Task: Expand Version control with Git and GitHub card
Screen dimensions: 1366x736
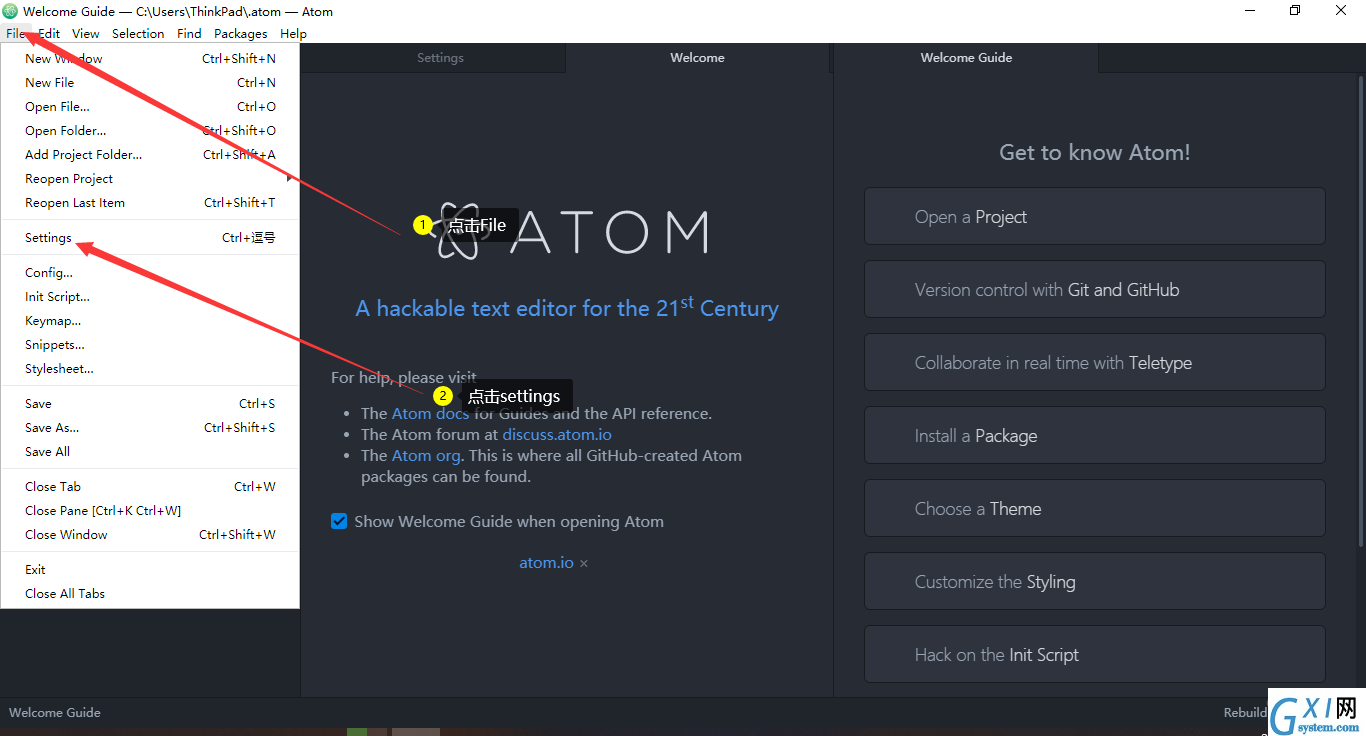Action: (1095, 290)
